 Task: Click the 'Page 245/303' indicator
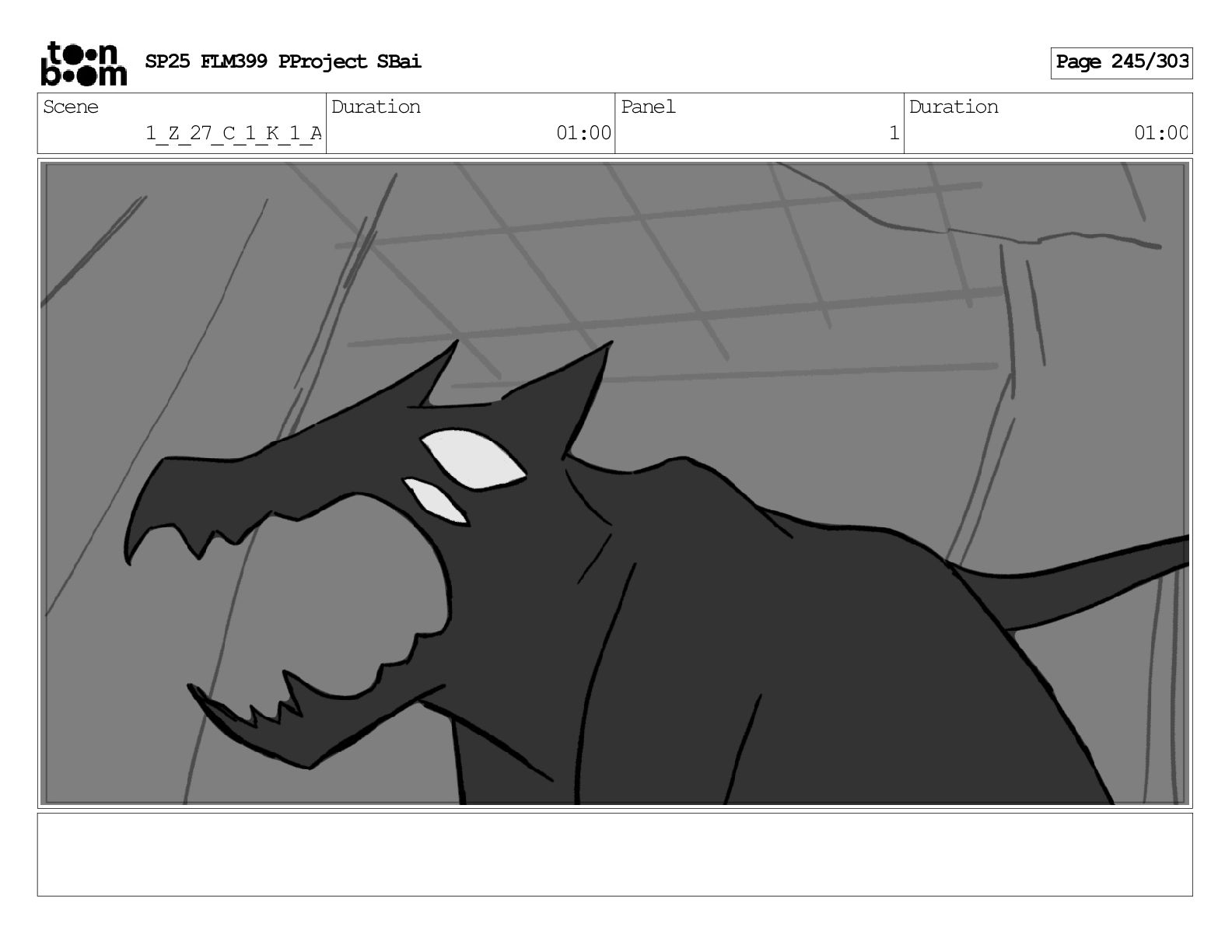pyautogui.click(x=1122, y=62)
